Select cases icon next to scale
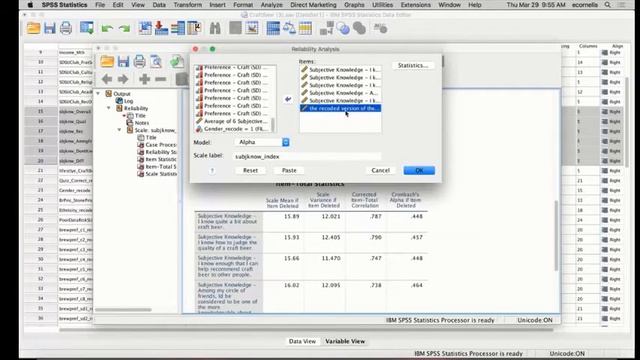Screen dimensions: 640x360 305,29
